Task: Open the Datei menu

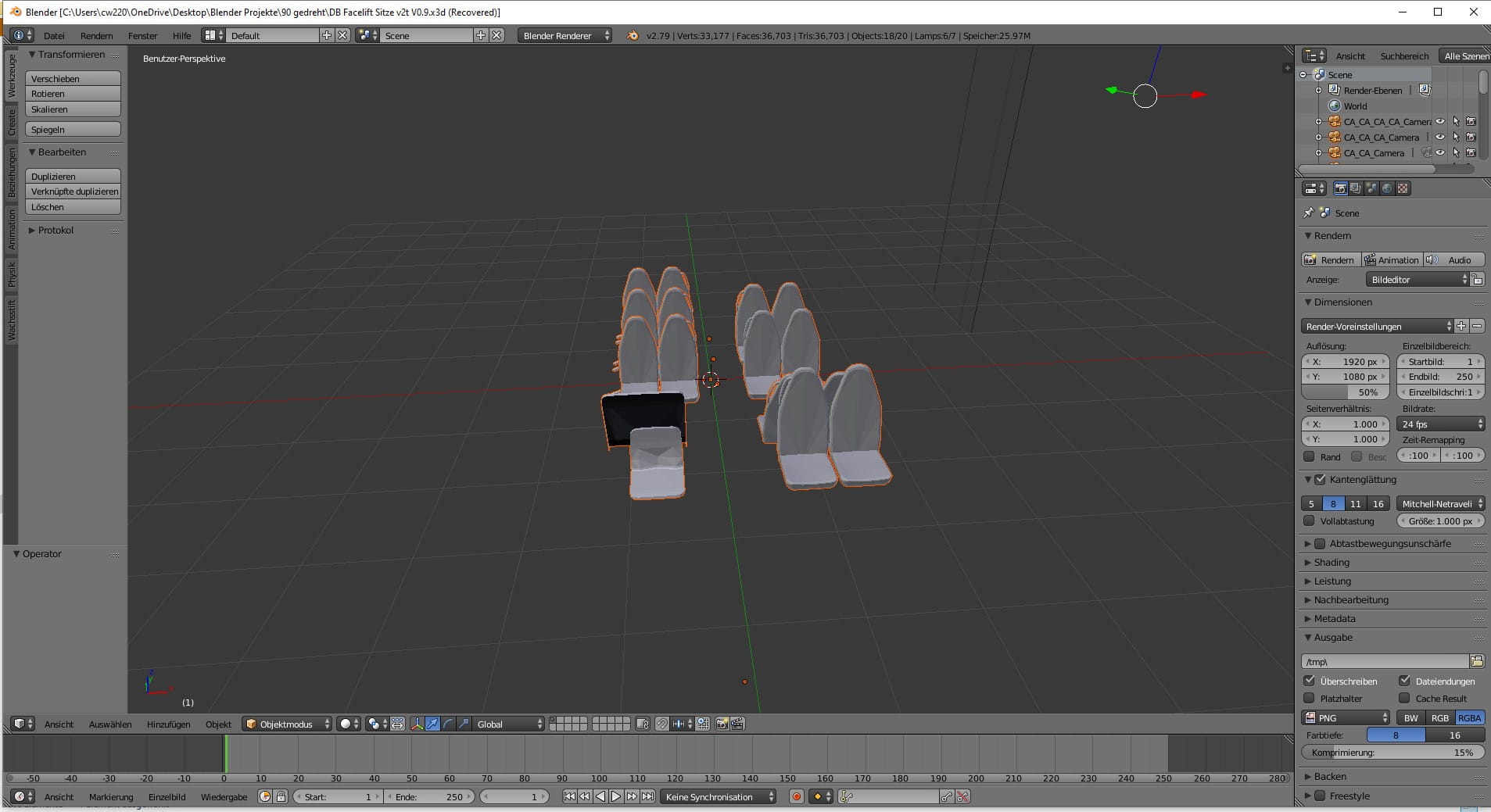Action: (54, 35)
